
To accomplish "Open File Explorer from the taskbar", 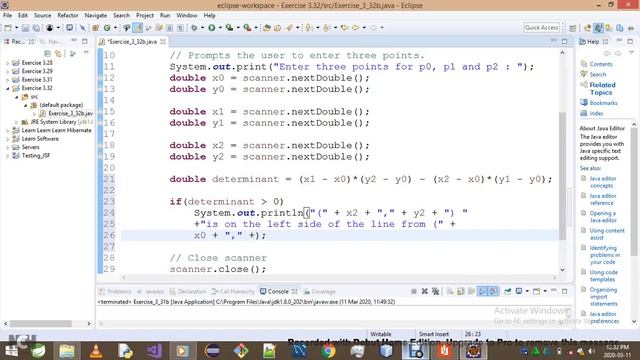I will click(67, 351).
